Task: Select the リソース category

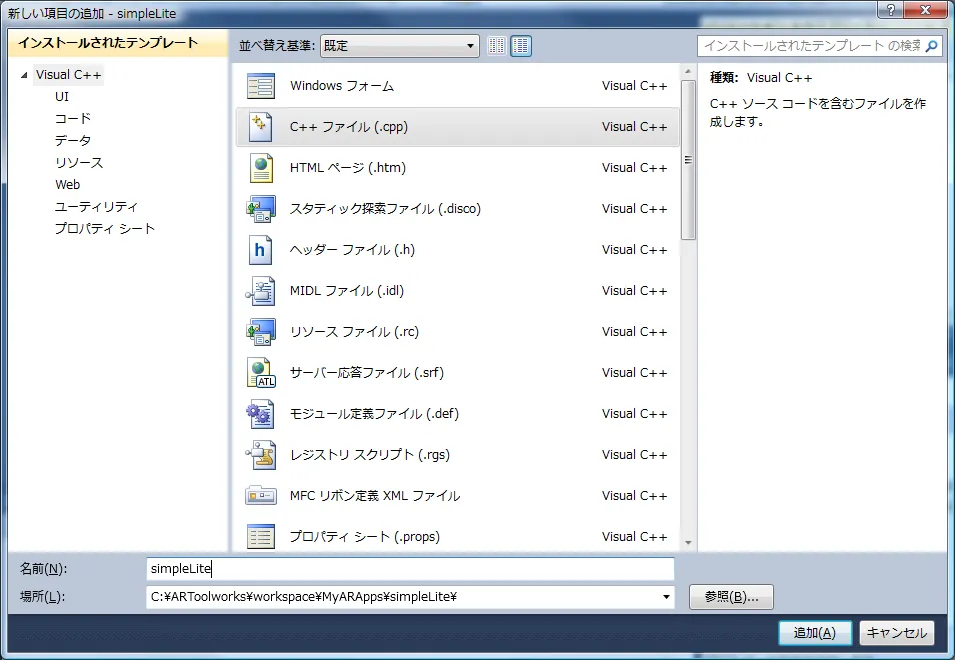Action: (x=79, y=163)
